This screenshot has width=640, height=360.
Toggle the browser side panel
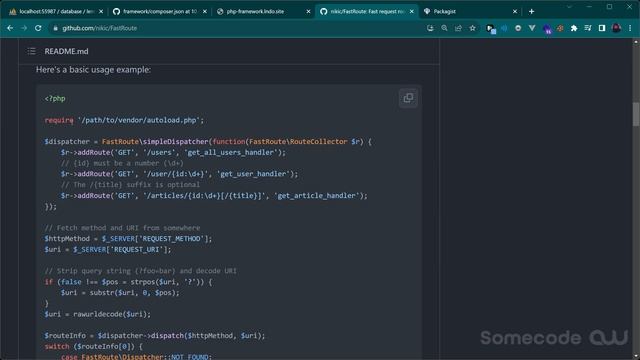pos(602,28)
